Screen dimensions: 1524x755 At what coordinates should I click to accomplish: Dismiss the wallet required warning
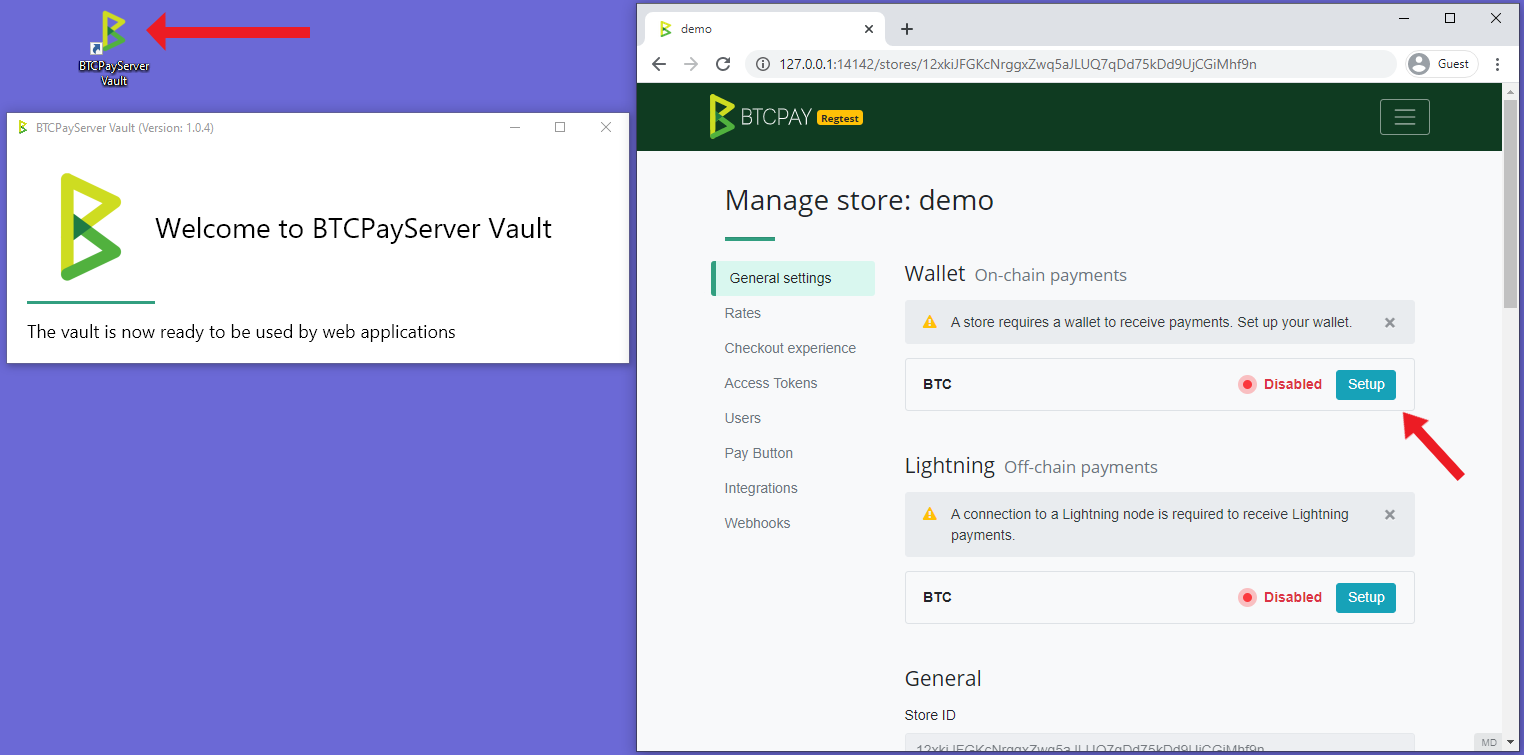pyautogui.click(x=1389, y=323)
